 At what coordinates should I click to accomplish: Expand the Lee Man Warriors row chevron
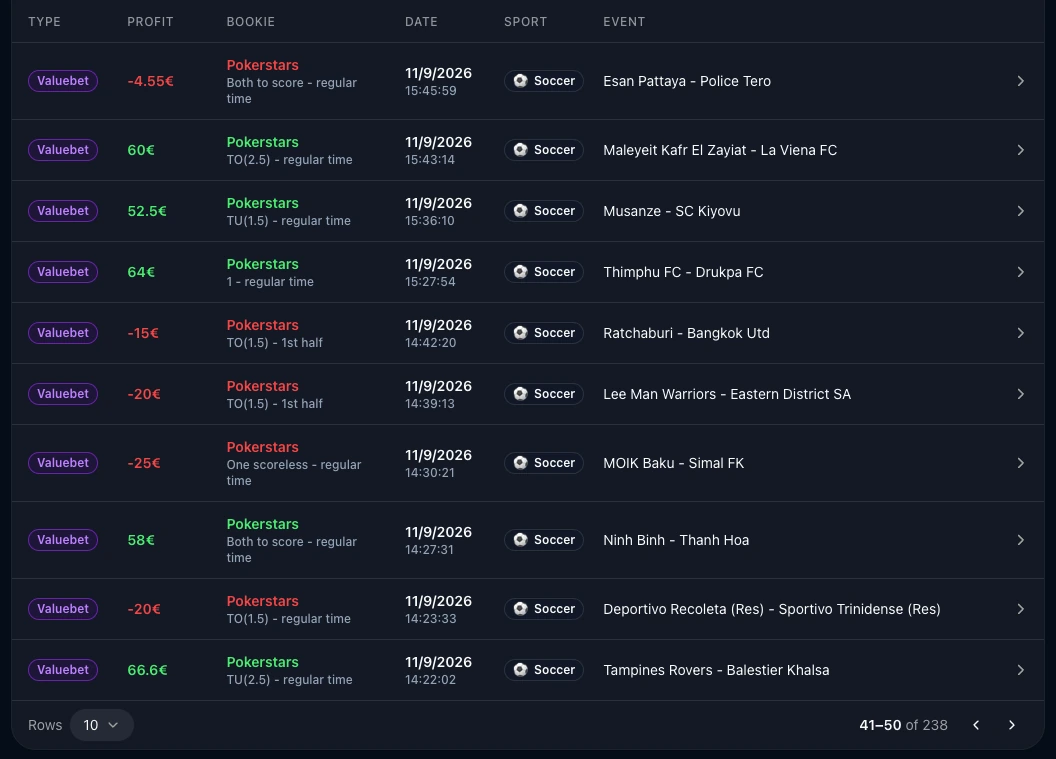pyautogui.click(x=1020, y=394)
